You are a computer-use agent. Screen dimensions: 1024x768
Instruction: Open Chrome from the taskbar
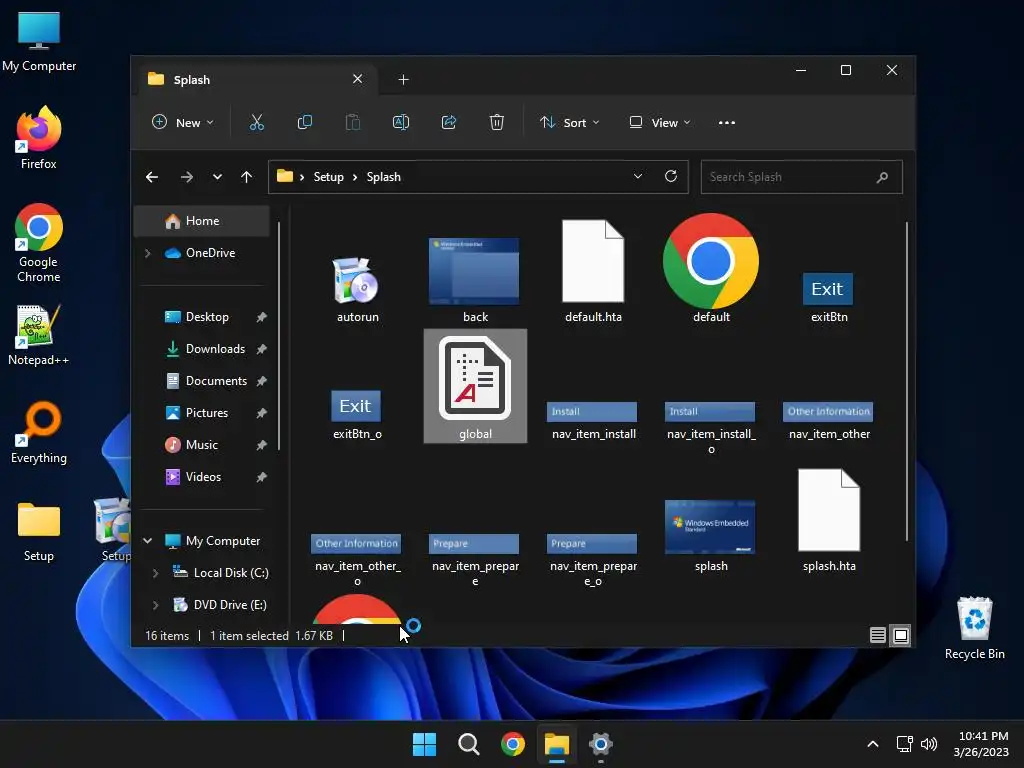(x=513, y=744)
